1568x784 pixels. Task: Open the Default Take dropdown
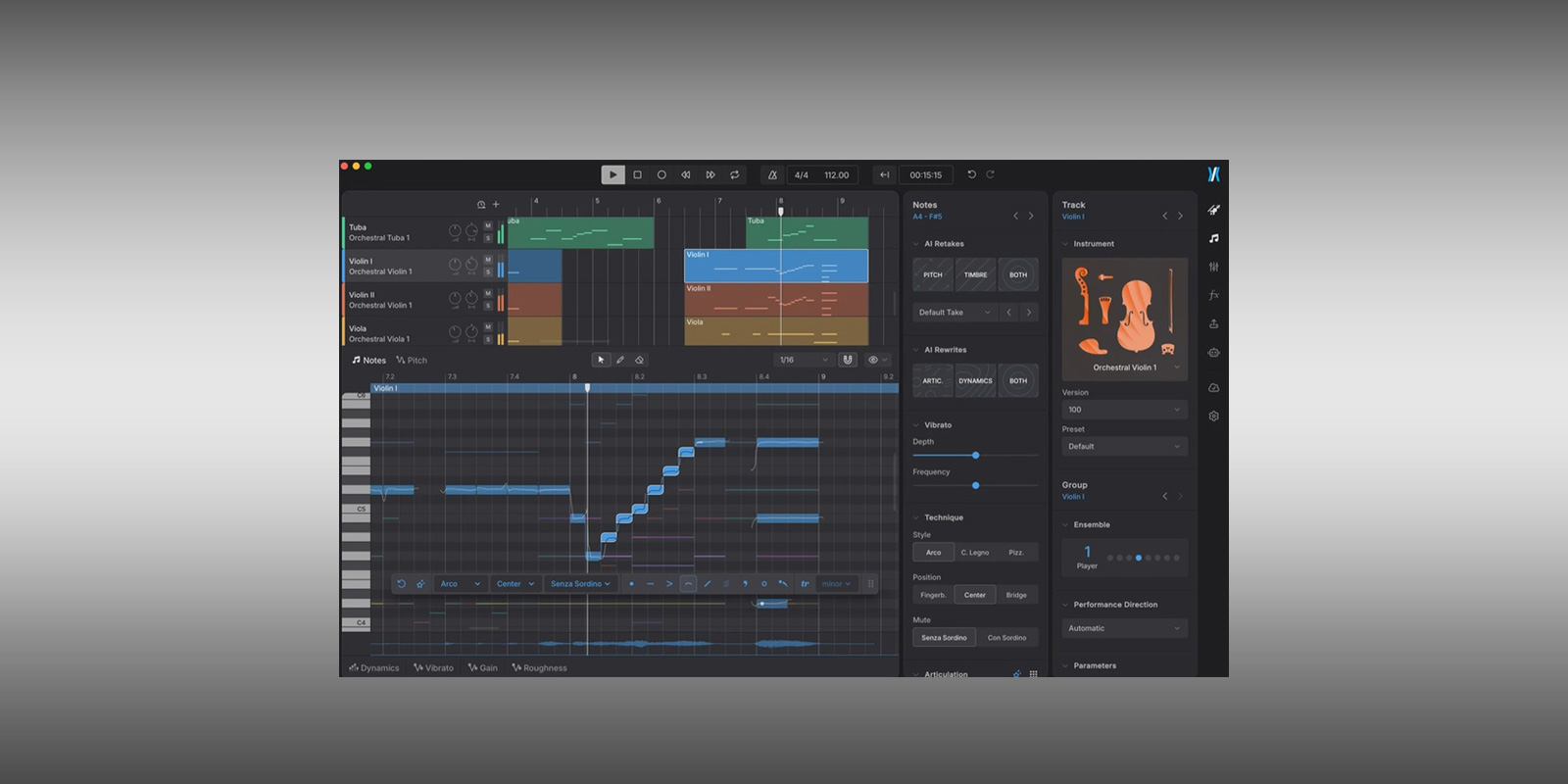[955, 313]
